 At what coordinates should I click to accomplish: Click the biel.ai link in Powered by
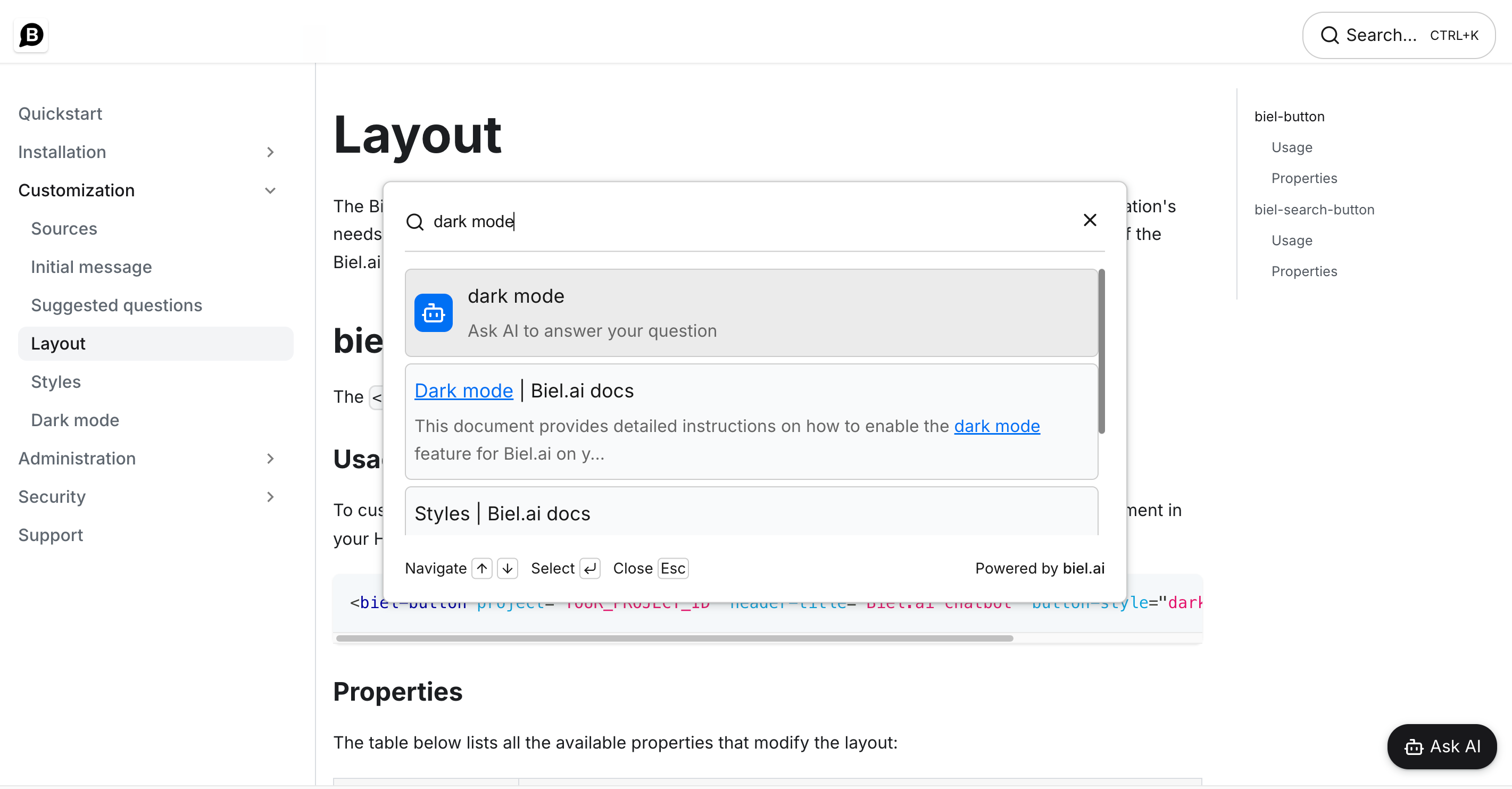click(x=1083, y=568)
